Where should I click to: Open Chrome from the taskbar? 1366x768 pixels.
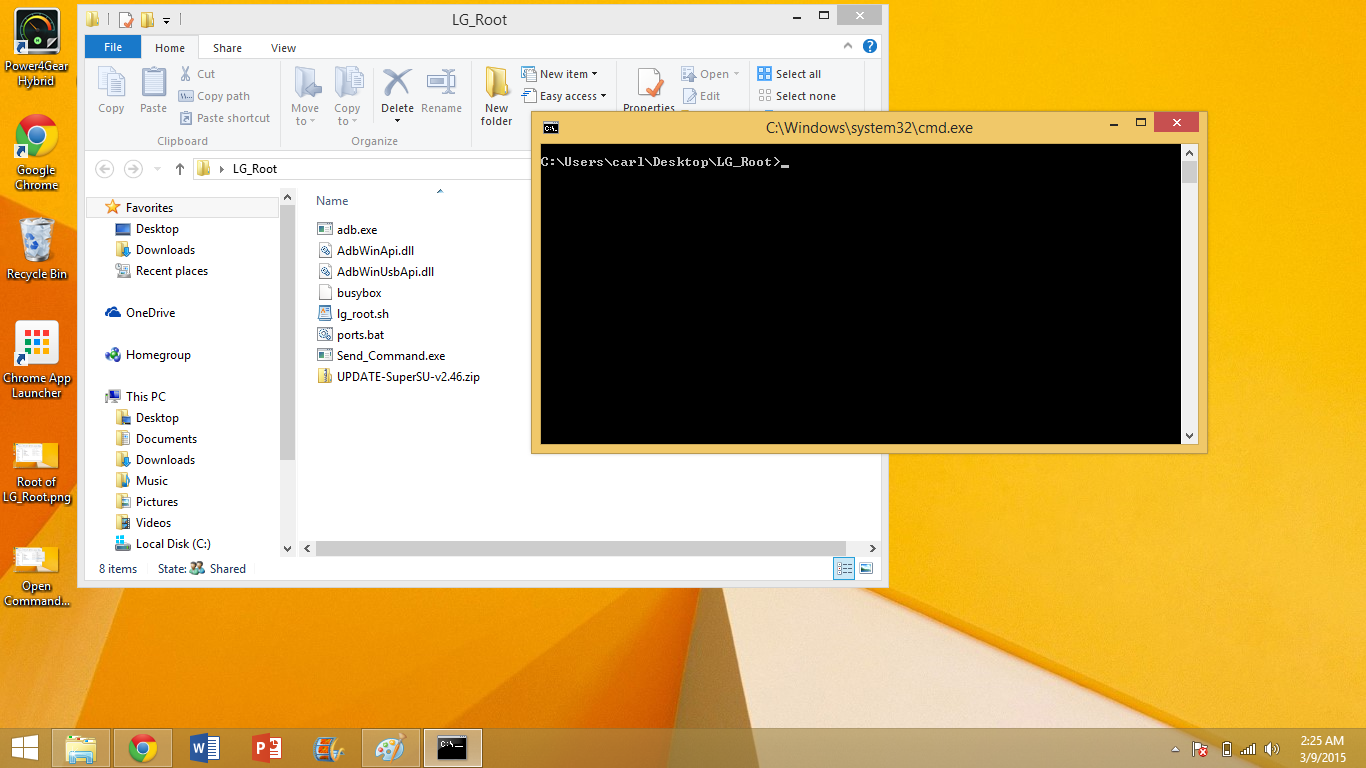(143, 748)
